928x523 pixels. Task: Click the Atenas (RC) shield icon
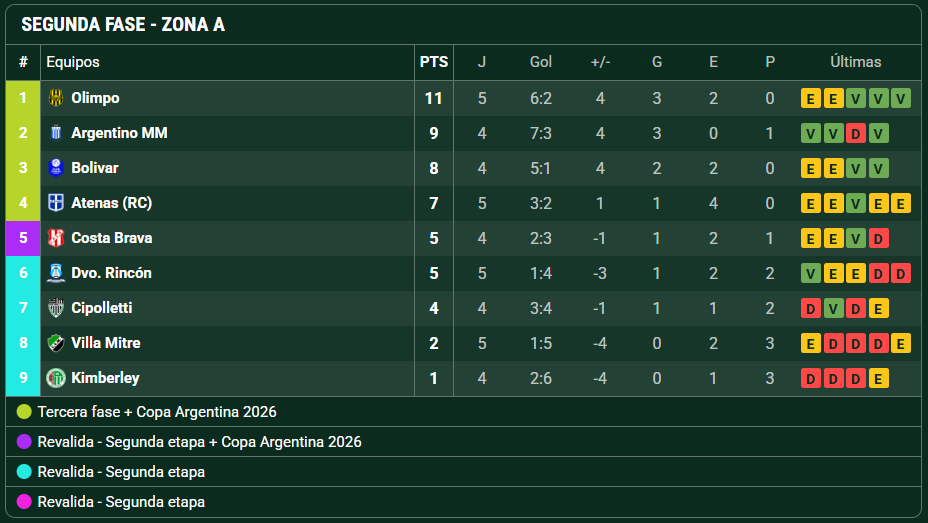(x=56, y=203)
